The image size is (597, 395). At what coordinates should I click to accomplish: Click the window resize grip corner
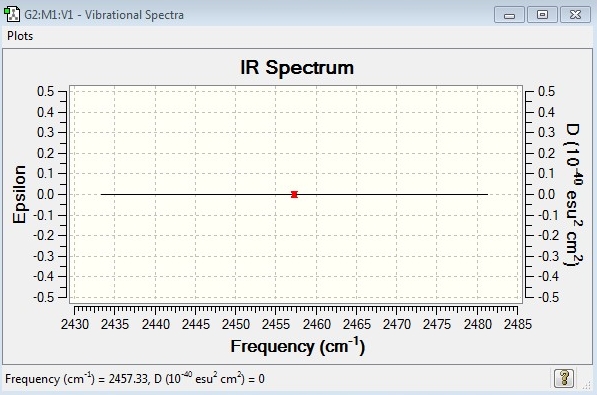(587, 385)
